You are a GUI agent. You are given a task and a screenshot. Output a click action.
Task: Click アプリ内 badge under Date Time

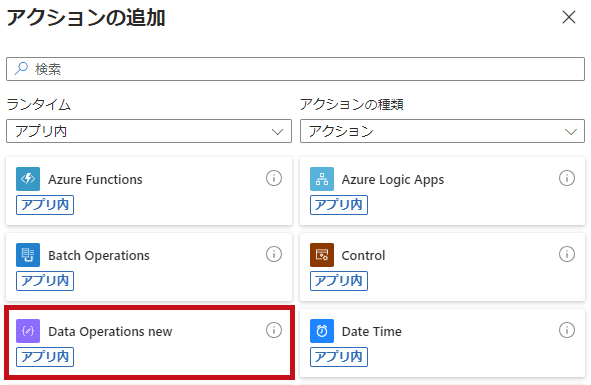(x=339, y=357)
